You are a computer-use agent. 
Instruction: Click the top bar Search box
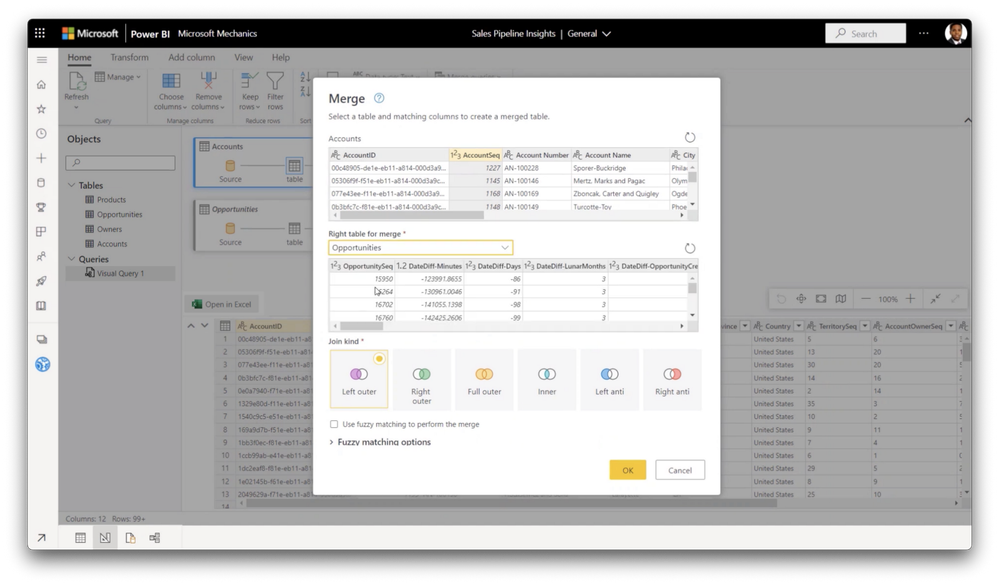coord(865,33)
